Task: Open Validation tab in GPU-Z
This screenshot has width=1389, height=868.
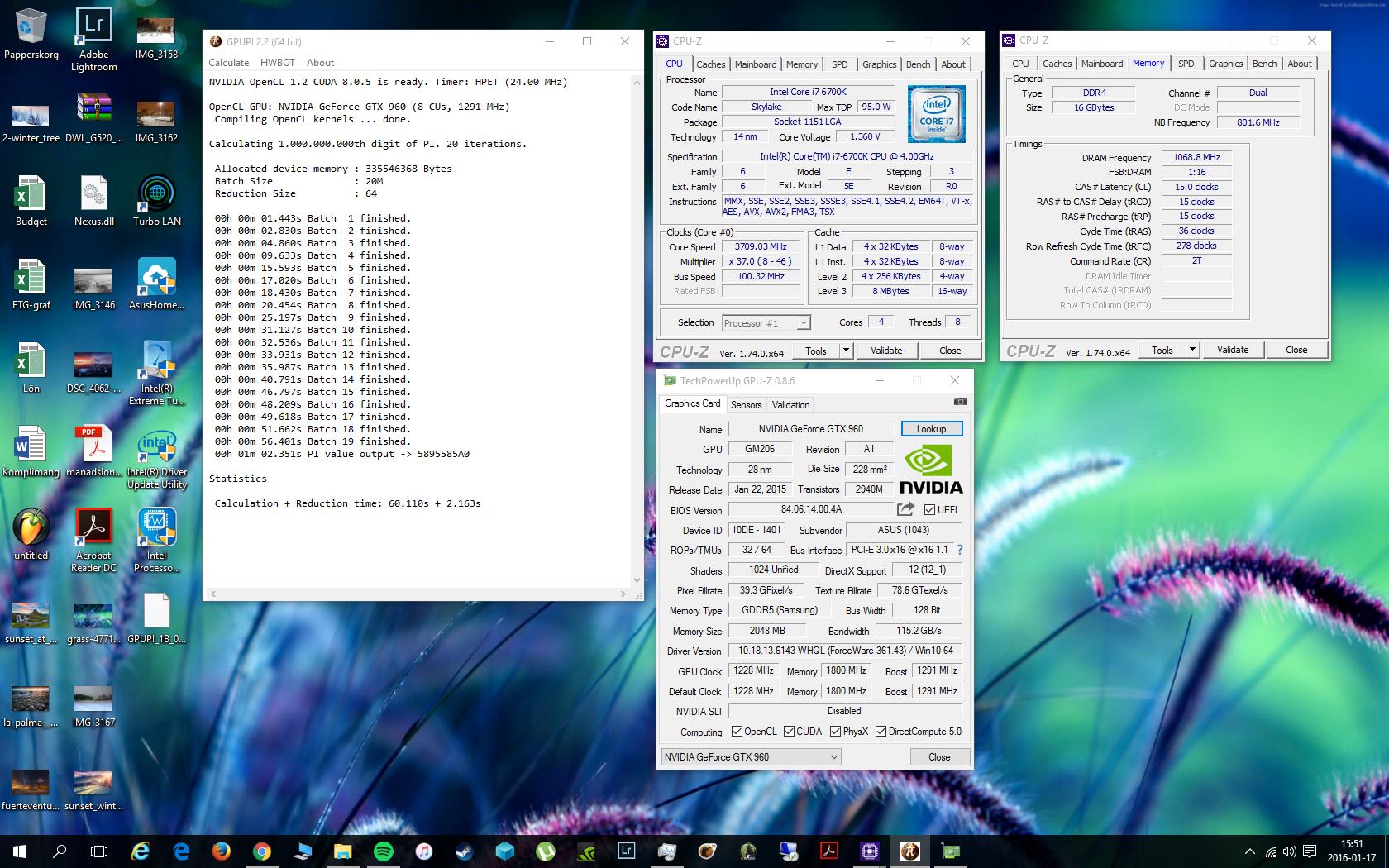Action: 790,405
